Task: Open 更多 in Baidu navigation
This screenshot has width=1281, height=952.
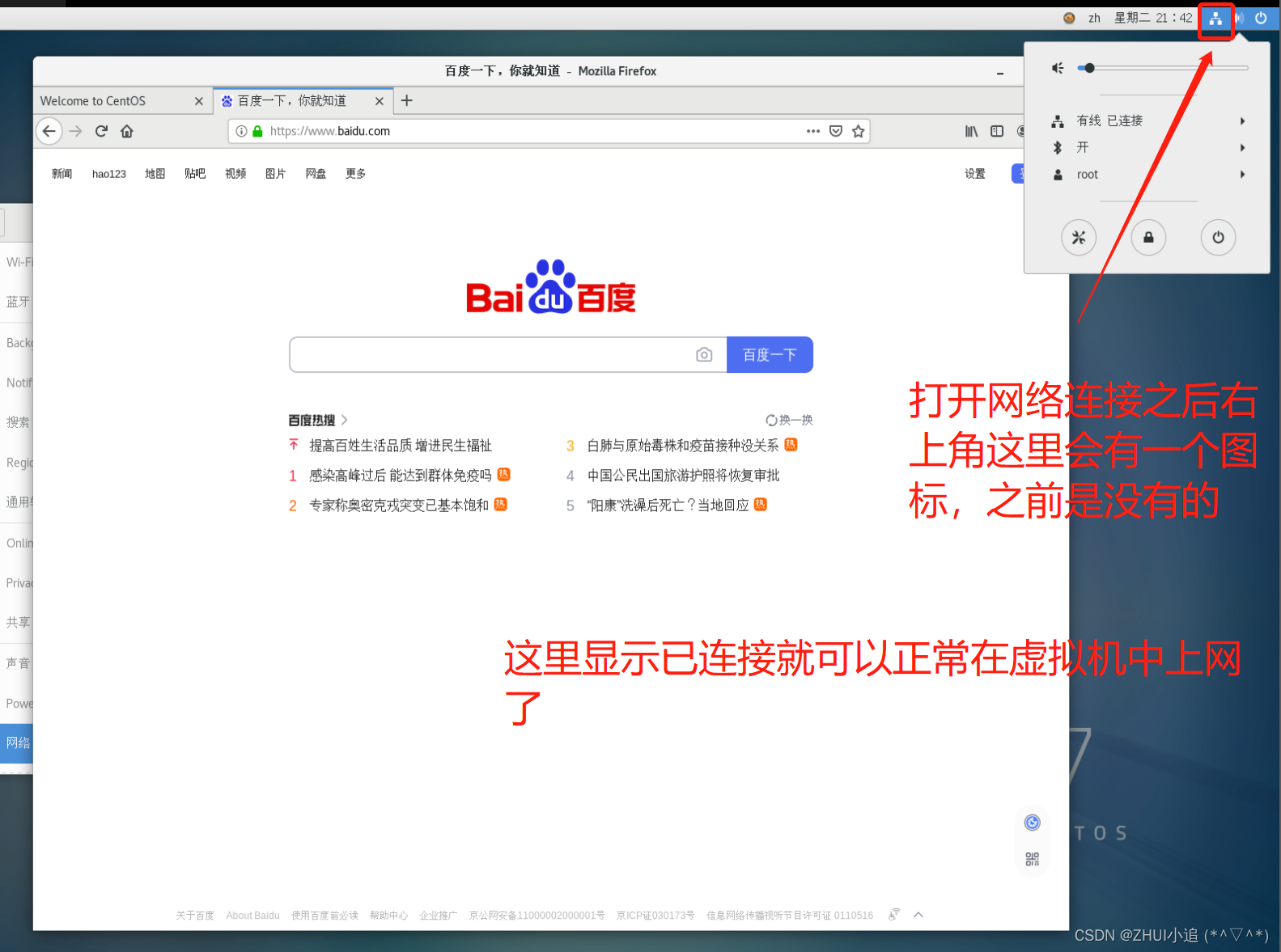Action: click(355, 174)
